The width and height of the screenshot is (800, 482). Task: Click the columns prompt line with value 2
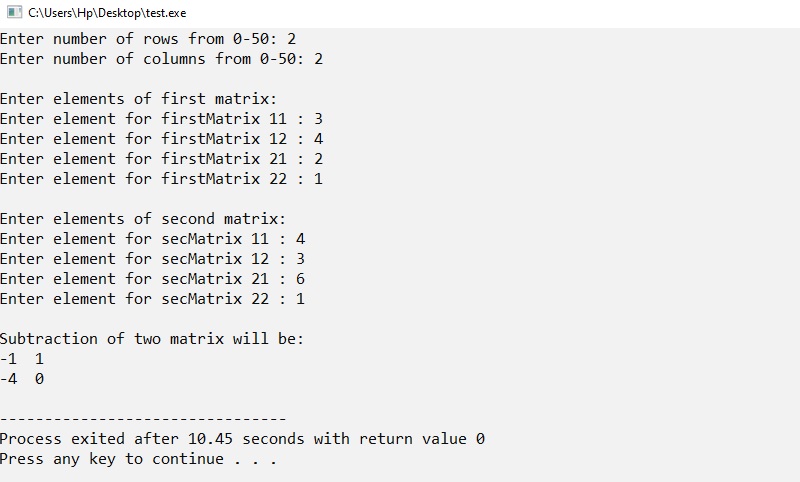pos(161,59)
